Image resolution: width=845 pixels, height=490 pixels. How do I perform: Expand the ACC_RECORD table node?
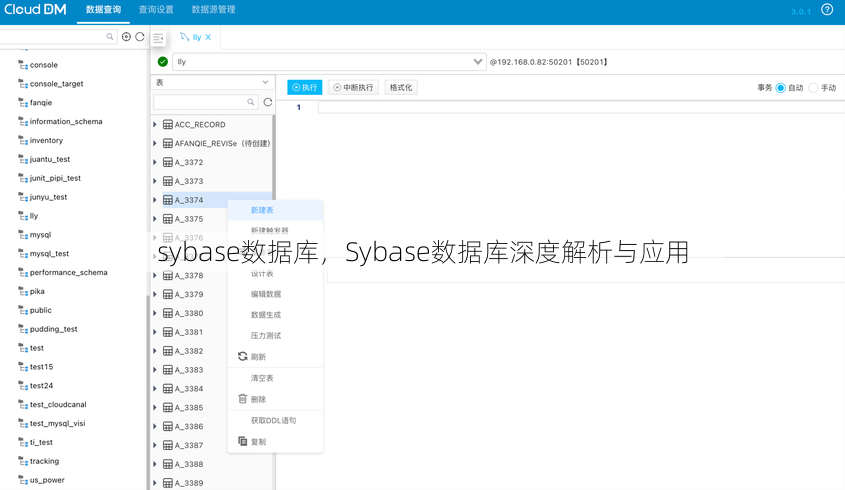155,125
